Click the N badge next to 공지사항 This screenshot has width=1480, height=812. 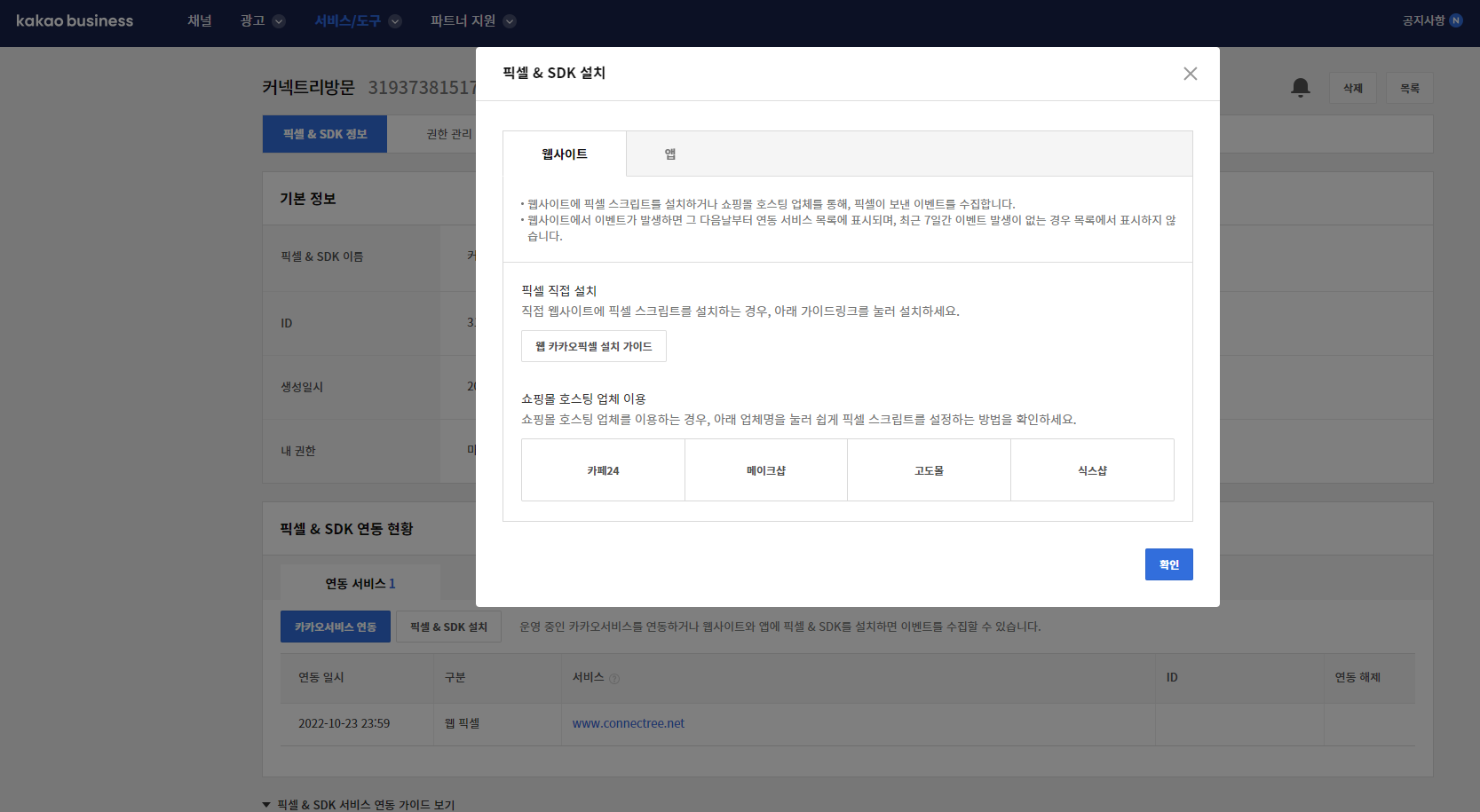click(x=1456, y=20)
